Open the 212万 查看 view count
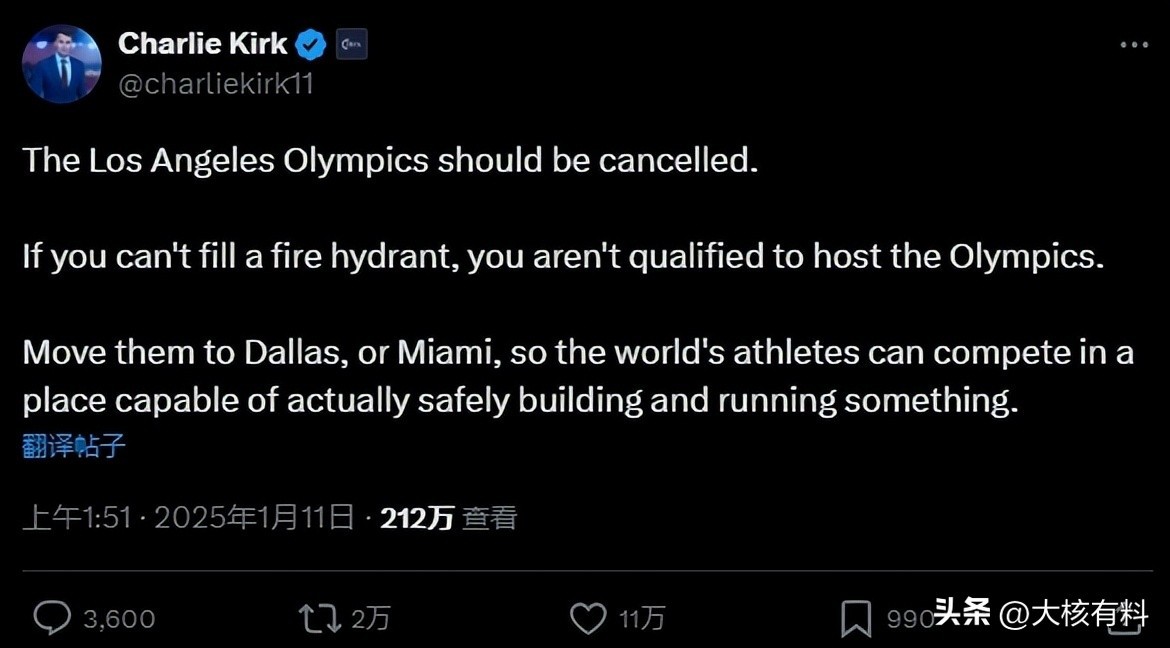1170x648 pixels. (448, 517)
